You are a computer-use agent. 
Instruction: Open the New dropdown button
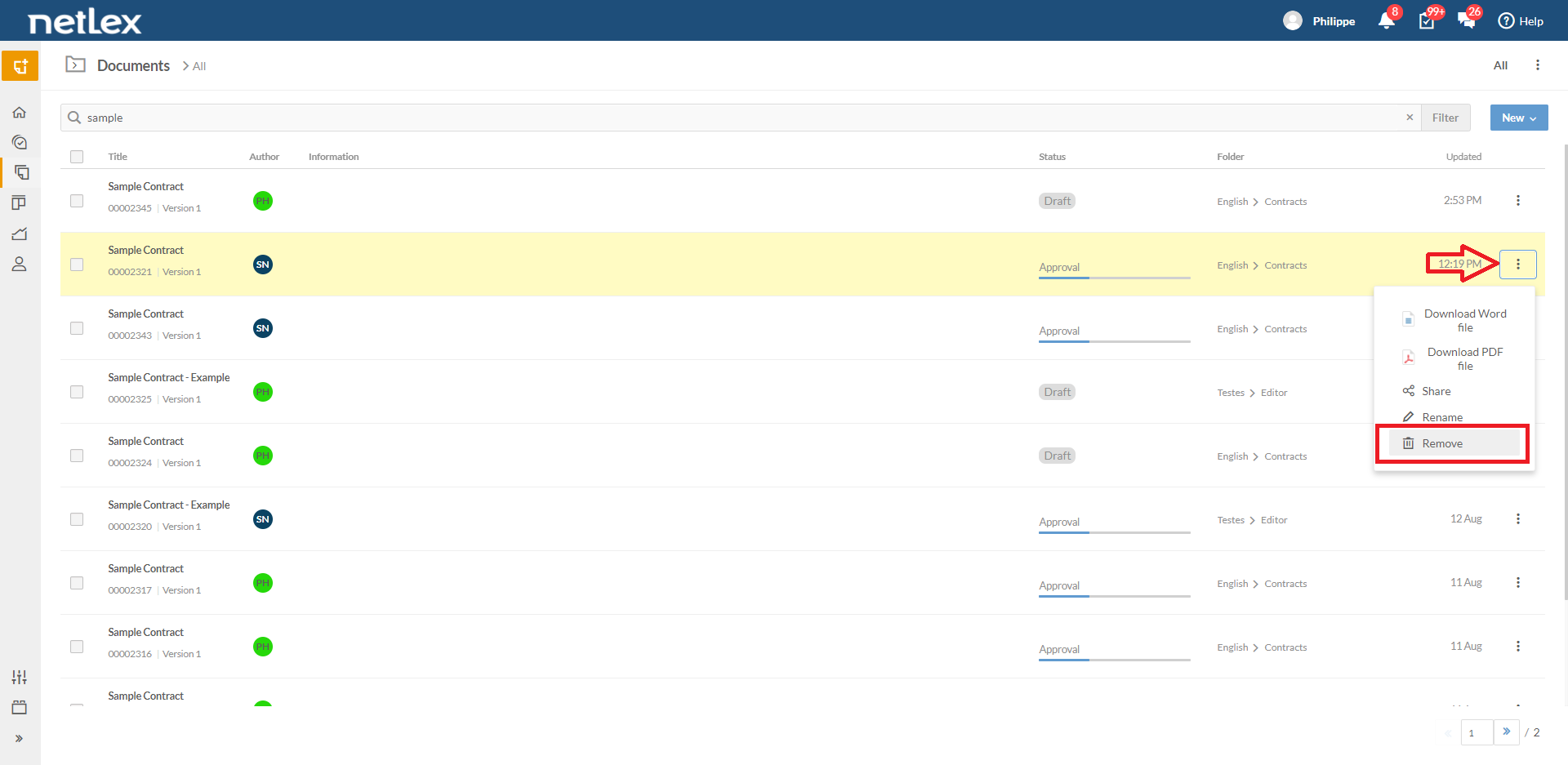[x=1519, y=118]
